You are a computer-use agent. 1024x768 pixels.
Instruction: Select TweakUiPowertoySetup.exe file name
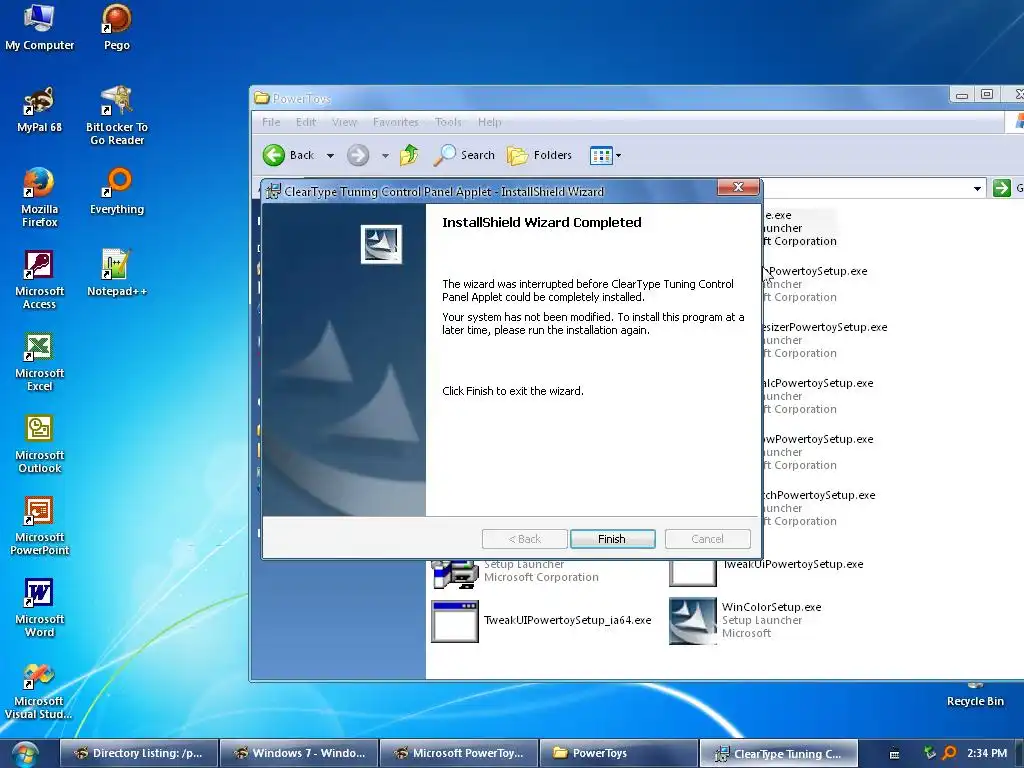coord(793,564)
